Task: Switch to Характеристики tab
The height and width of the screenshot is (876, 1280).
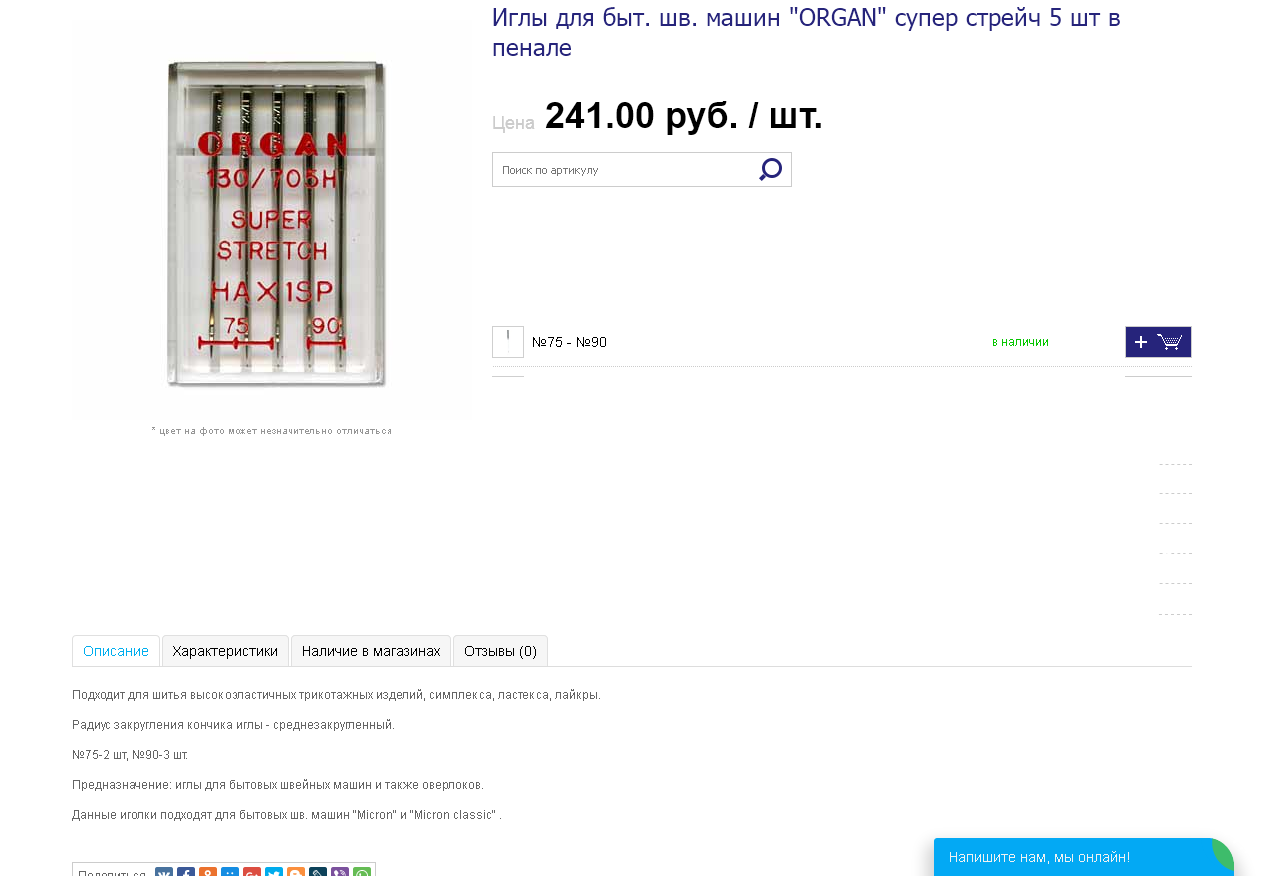Action: 225,651
